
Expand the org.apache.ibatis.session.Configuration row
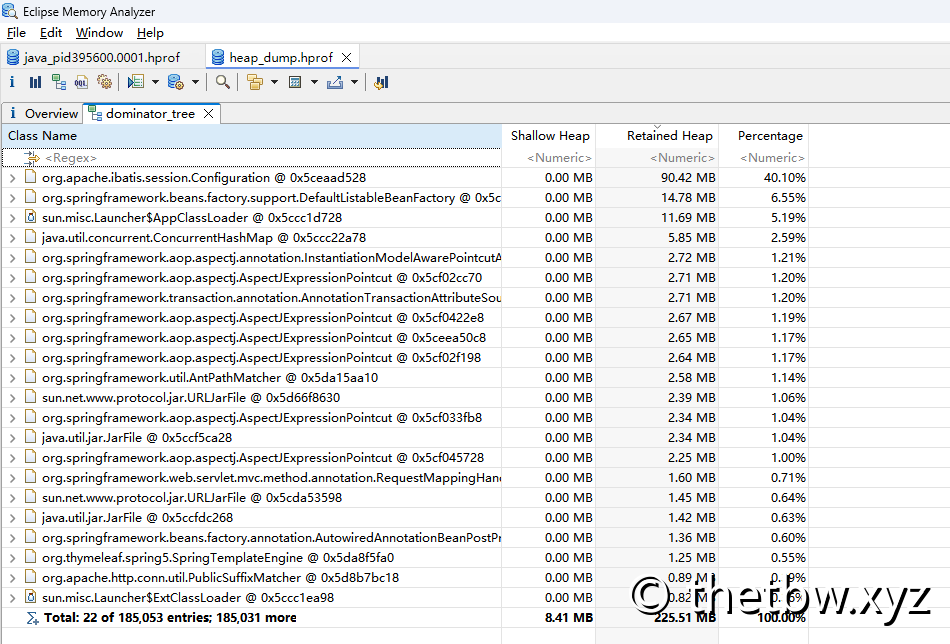(x=12, y=178)
